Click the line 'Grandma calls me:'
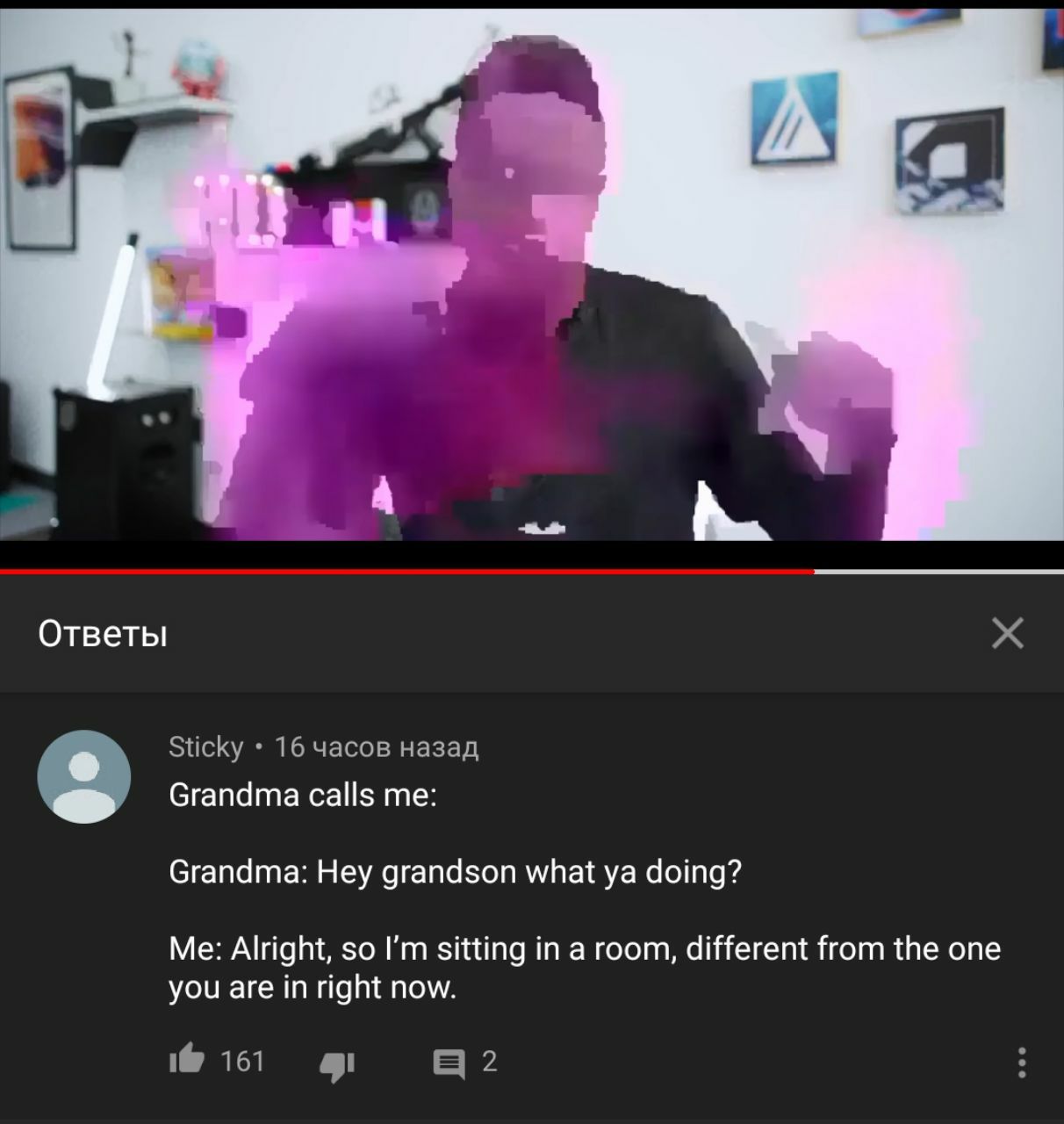The image size is (1064, 1124). 303,795
